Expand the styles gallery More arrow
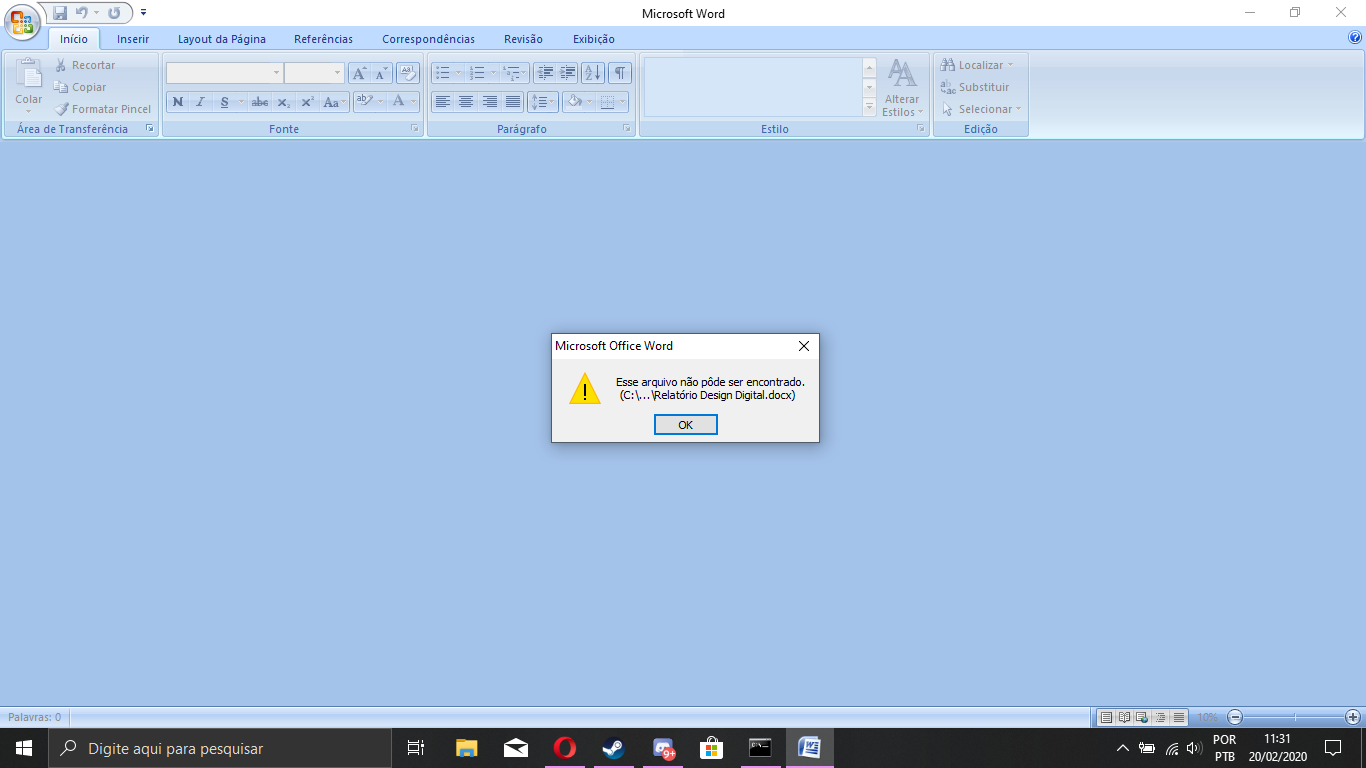The width and height of the screenshot is (1366, 768). (869, 108)
